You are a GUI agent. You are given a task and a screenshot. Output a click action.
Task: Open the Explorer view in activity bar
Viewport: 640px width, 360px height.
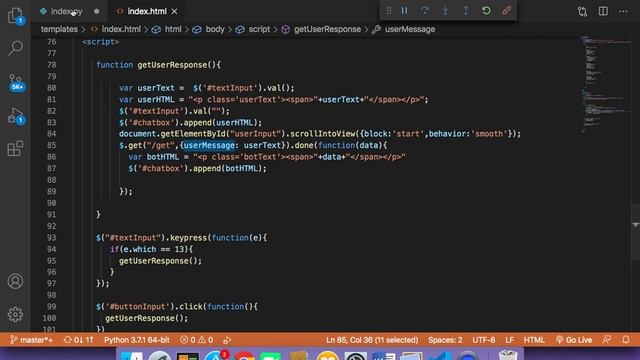(x=15, y=16)
